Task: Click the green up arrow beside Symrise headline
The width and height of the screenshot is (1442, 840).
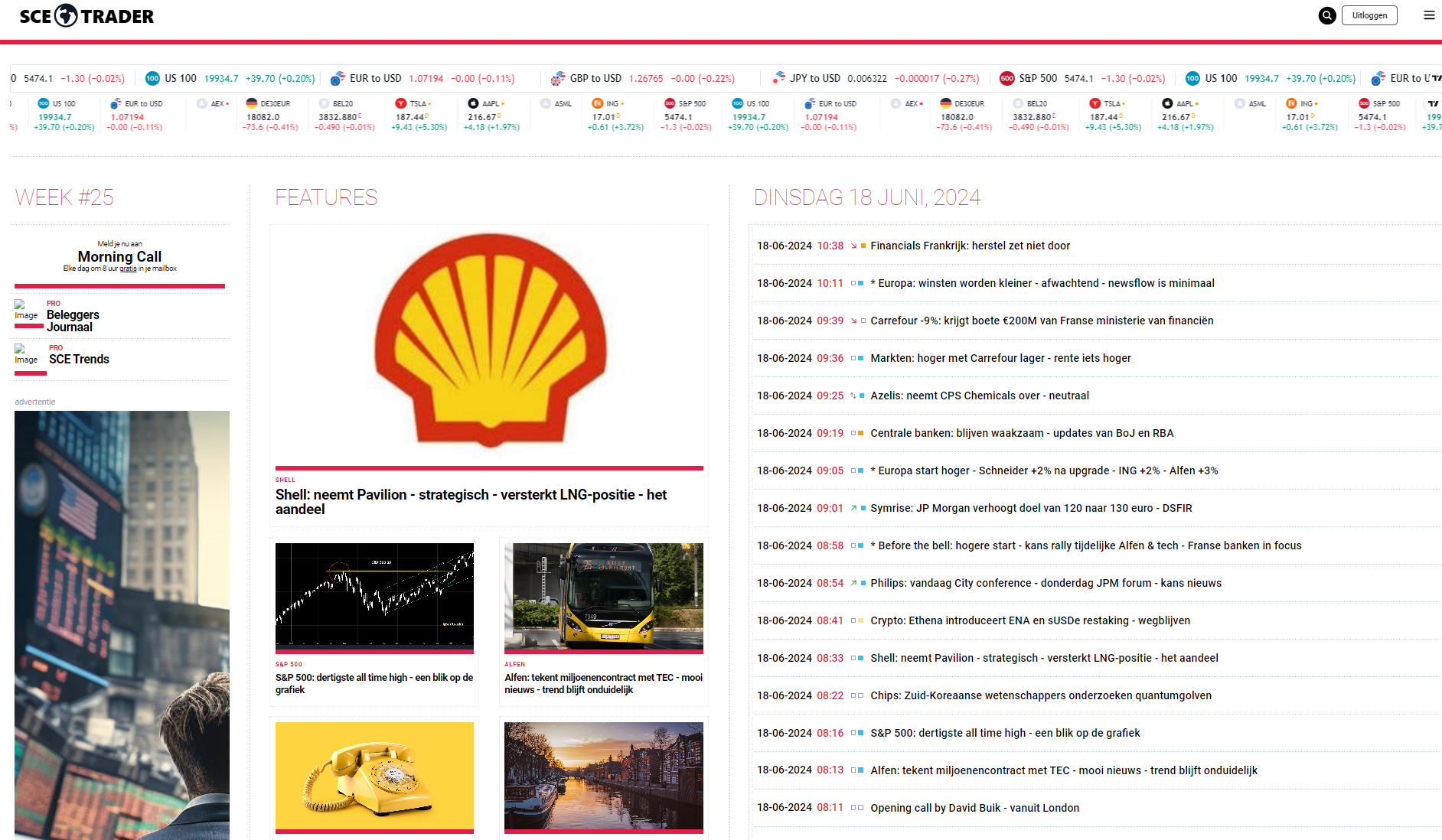Action: point(853,508)
